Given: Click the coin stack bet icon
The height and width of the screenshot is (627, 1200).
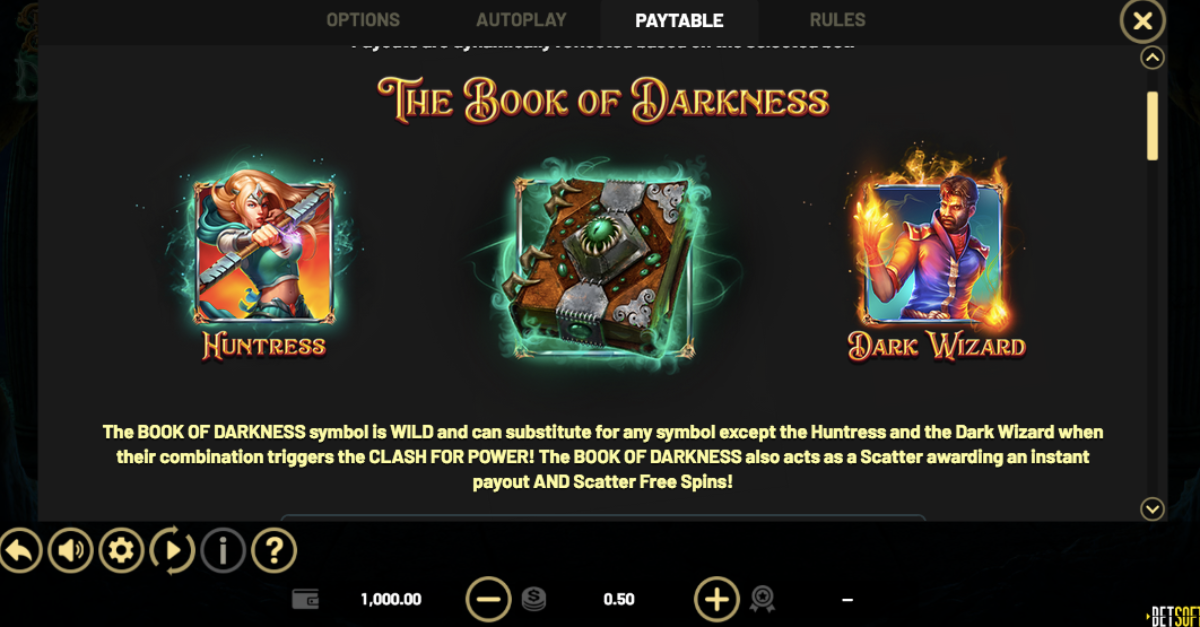Looking at the screenshot, I should click(x=534, y=600).
